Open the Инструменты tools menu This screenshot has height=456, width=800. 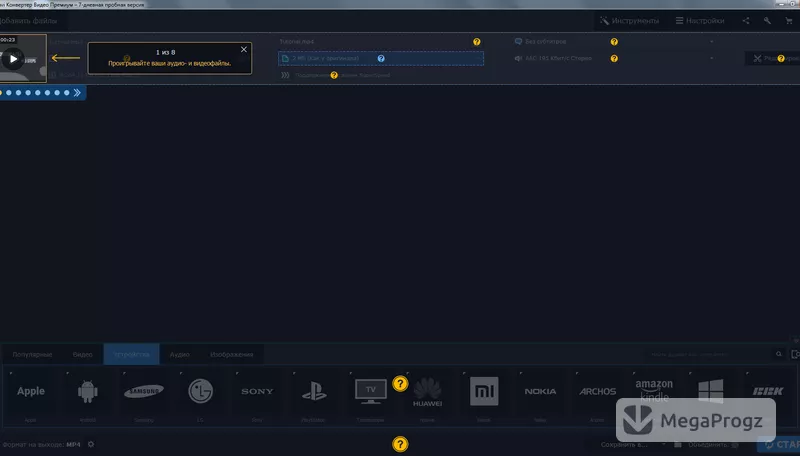pos(629,21)
